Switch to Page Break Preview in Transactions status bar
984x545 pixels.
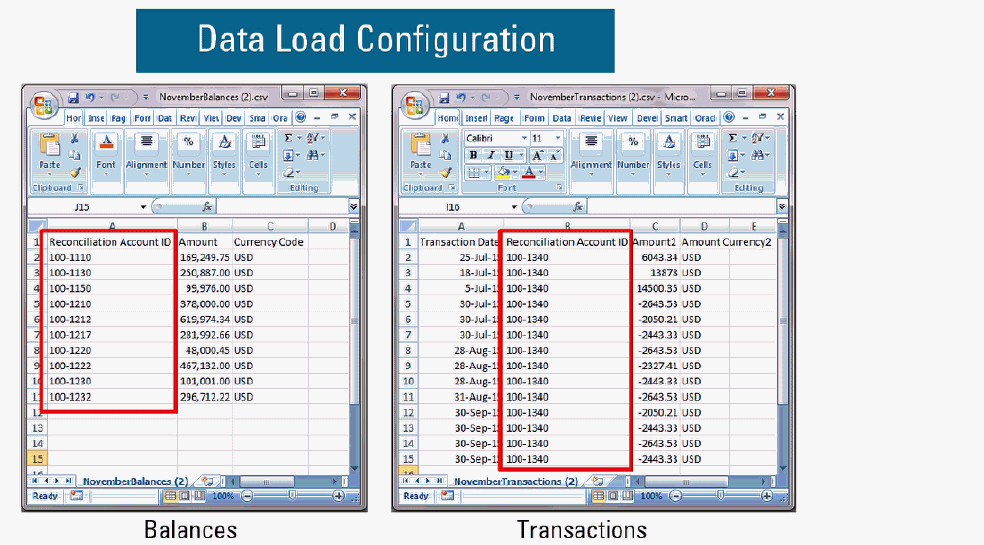click(x=627, y=496)
